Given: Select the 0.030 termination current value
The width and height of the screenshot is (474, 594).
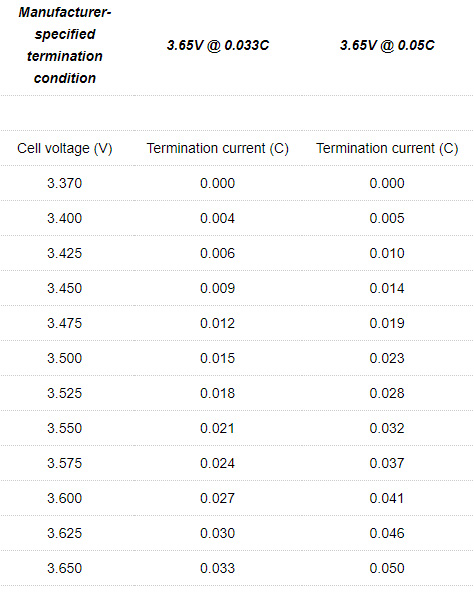Looking at the screenshot, I should click(217, 533).
